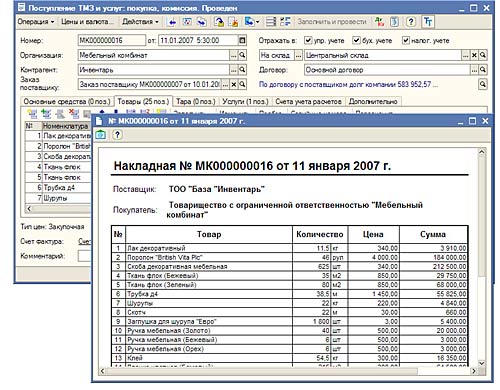This screenshot has width=500, height=390.
Task: Expand the create-based-on dropdown arrow
Action: point(258,23)
